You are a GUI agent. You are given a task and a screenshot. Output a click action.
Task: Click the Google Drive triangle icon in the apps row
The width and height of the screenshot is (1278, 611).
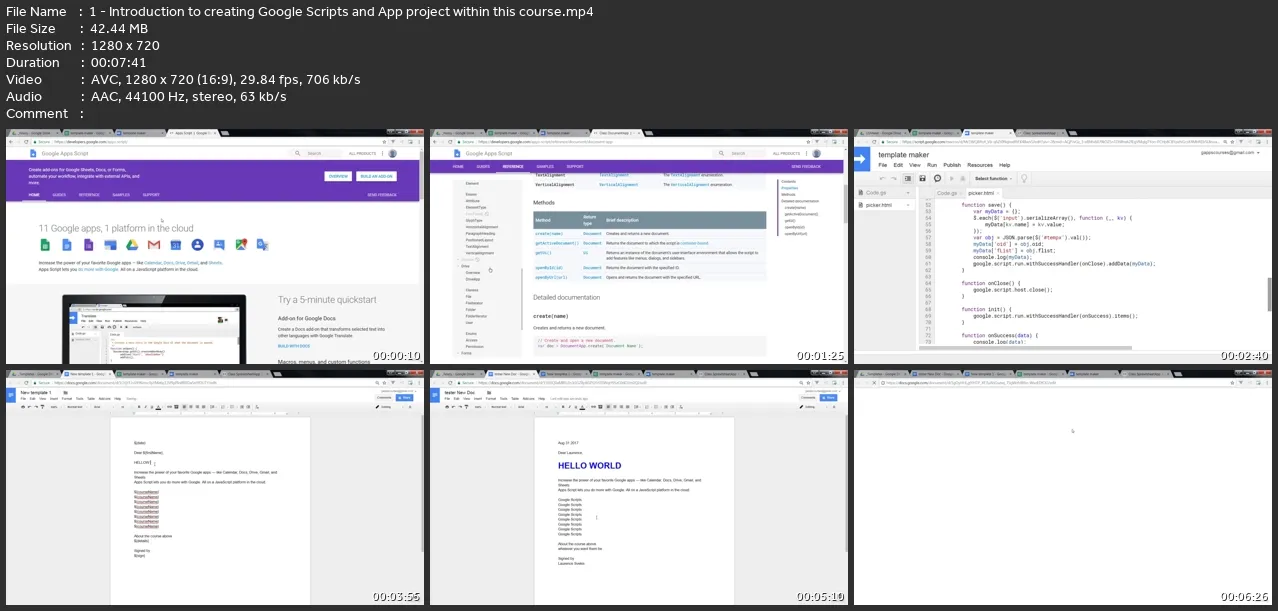(131, 245)
